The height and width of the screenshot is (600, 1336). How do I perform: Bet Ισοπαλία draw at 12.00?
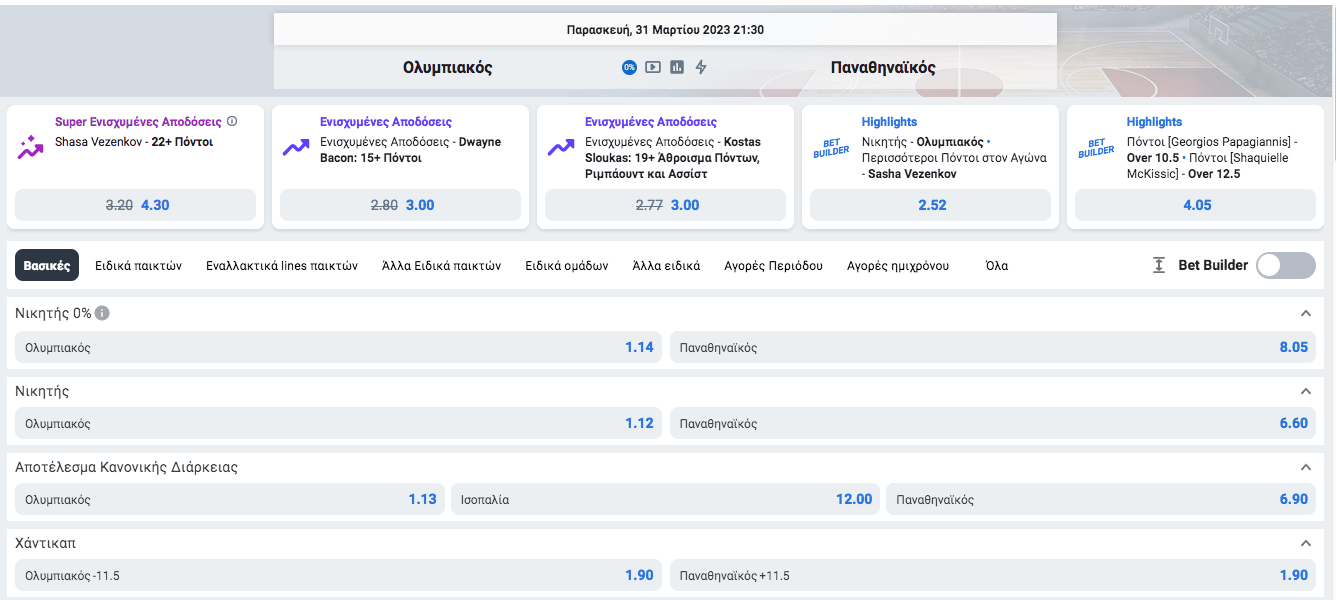coord(666,499)
